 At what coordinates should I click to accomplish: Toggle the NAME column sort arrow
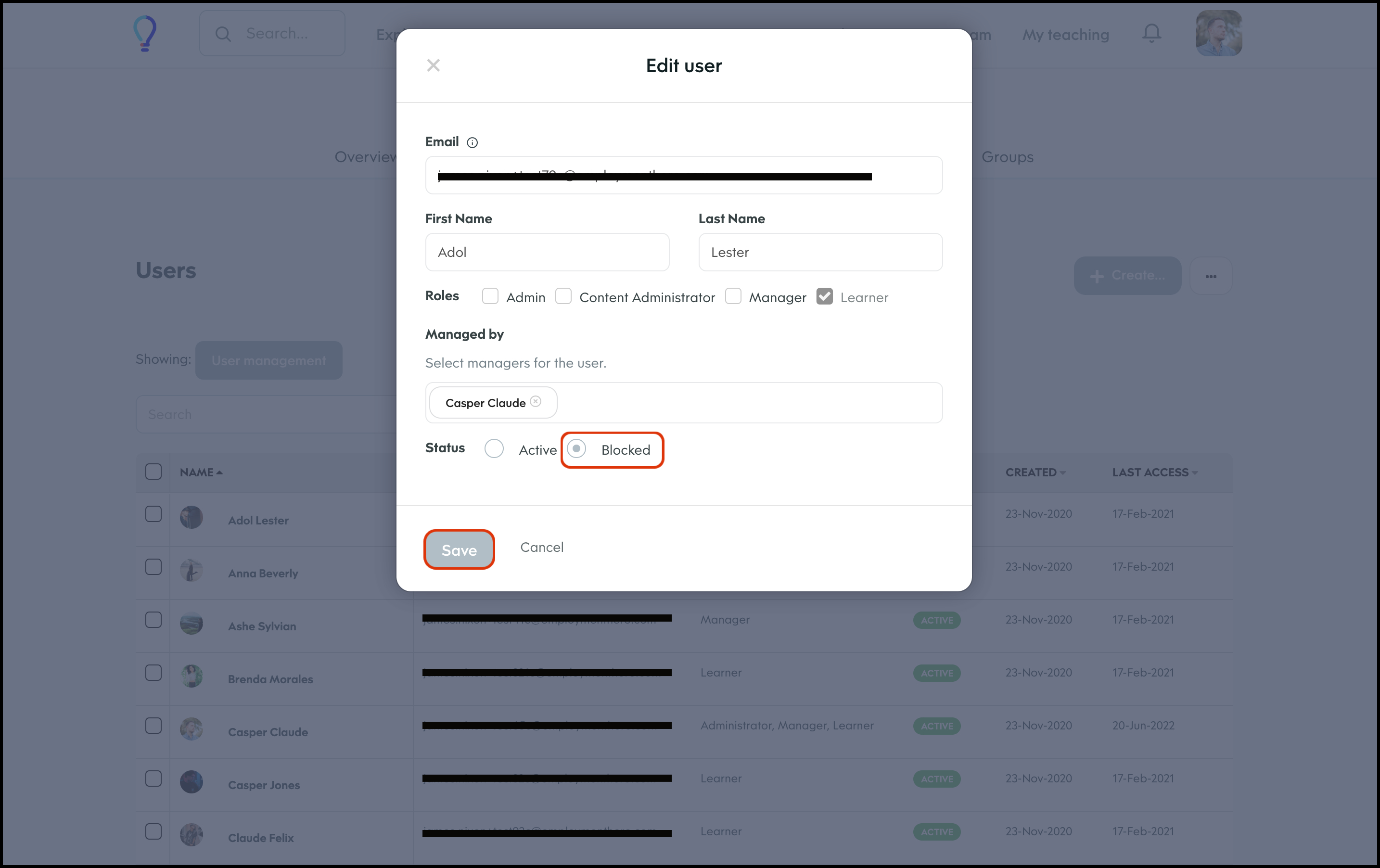click(x=219, y=472)
